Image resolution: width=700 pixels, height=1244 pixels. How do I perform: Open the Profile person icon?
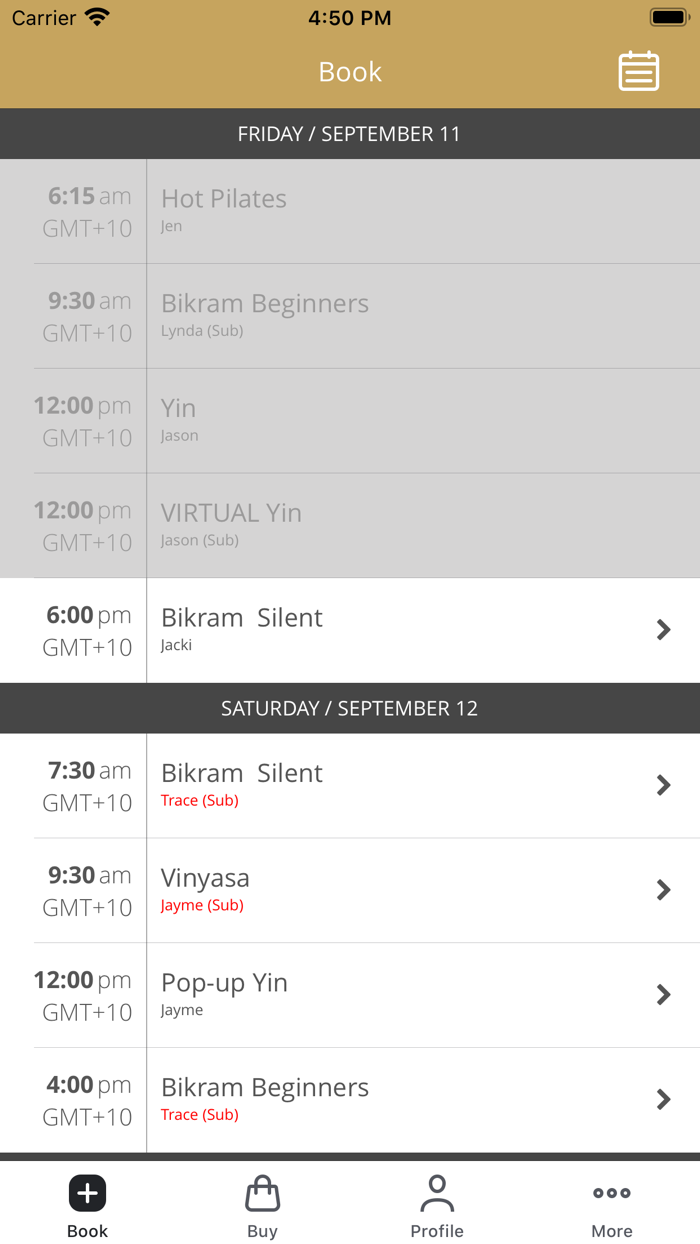(x=437, y=1193)
